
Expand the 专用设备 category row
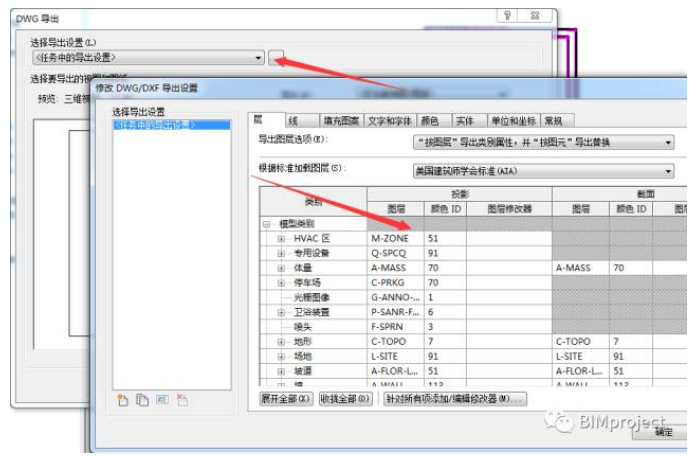(x=281, y=254)
